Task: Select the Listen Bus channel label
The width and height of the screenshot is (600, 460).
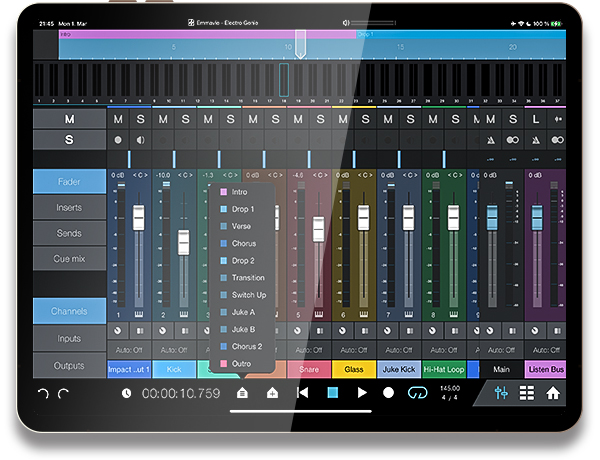Action: pos(546,369)
